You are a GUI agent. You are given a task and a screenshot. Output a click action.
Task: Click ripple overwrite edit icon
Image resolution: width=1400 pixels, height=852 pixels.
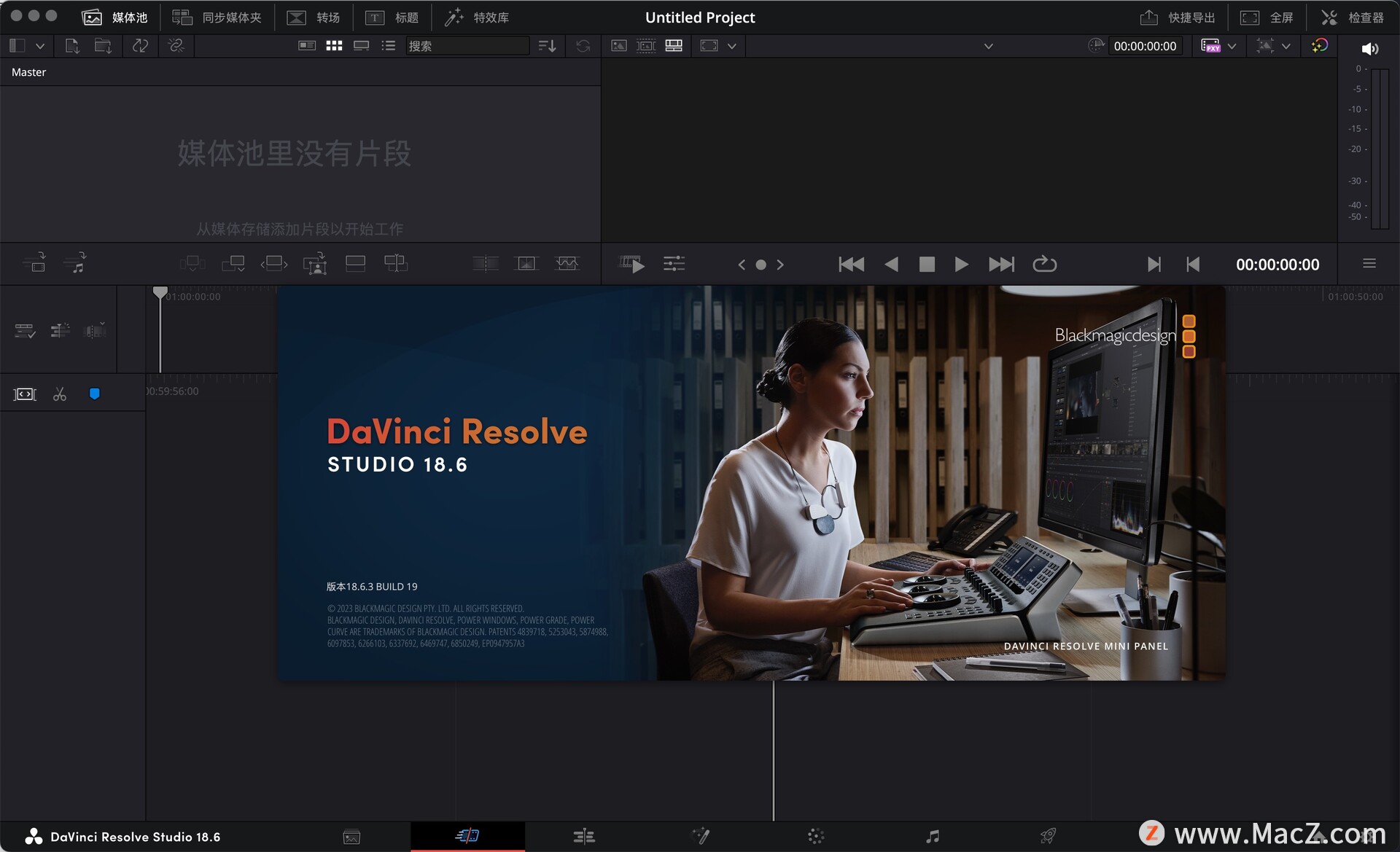click(274, 263)
